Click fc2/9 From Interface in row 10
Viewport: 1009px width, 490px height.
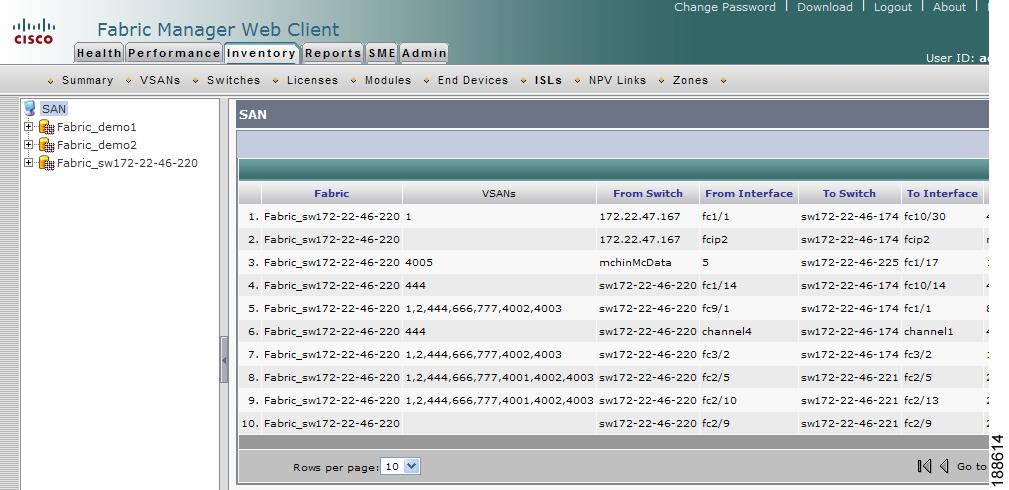[716, 424]
